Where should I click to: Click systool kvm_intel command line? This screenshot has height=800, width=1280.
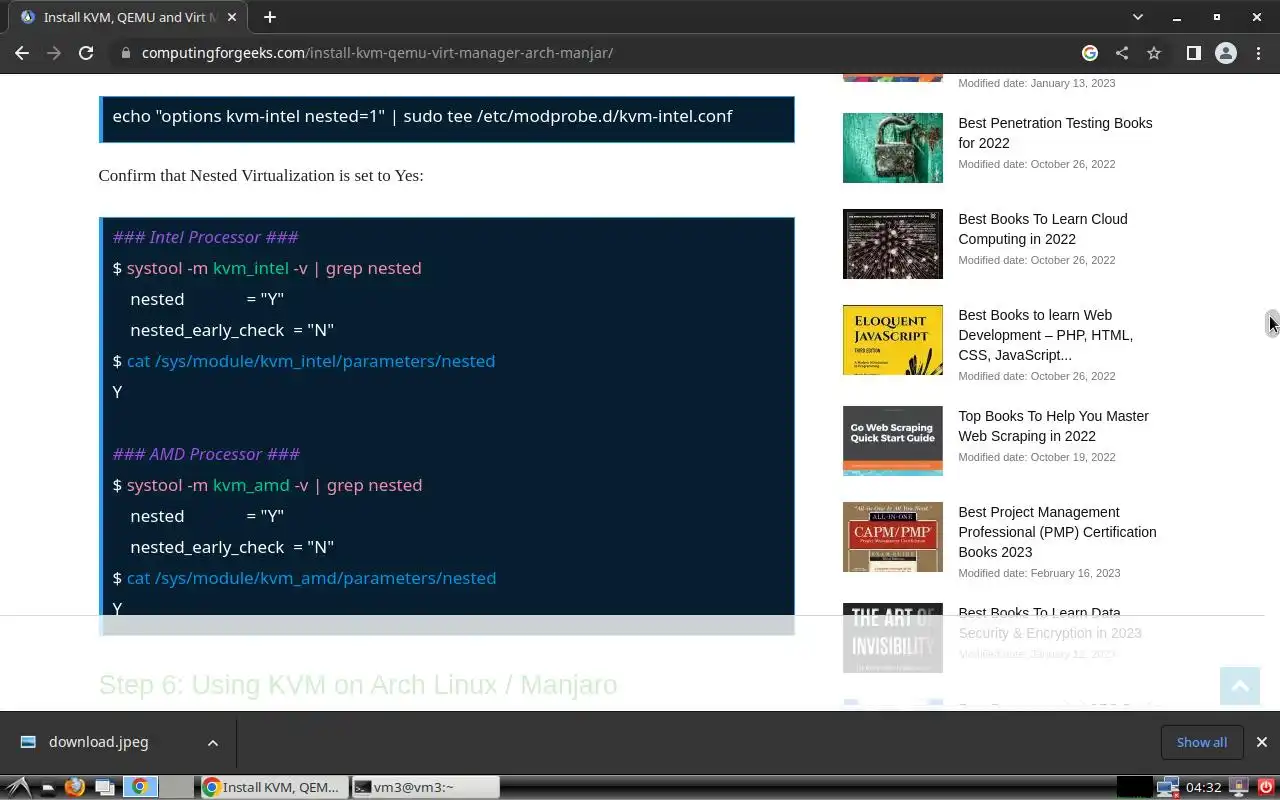(267, 268)
